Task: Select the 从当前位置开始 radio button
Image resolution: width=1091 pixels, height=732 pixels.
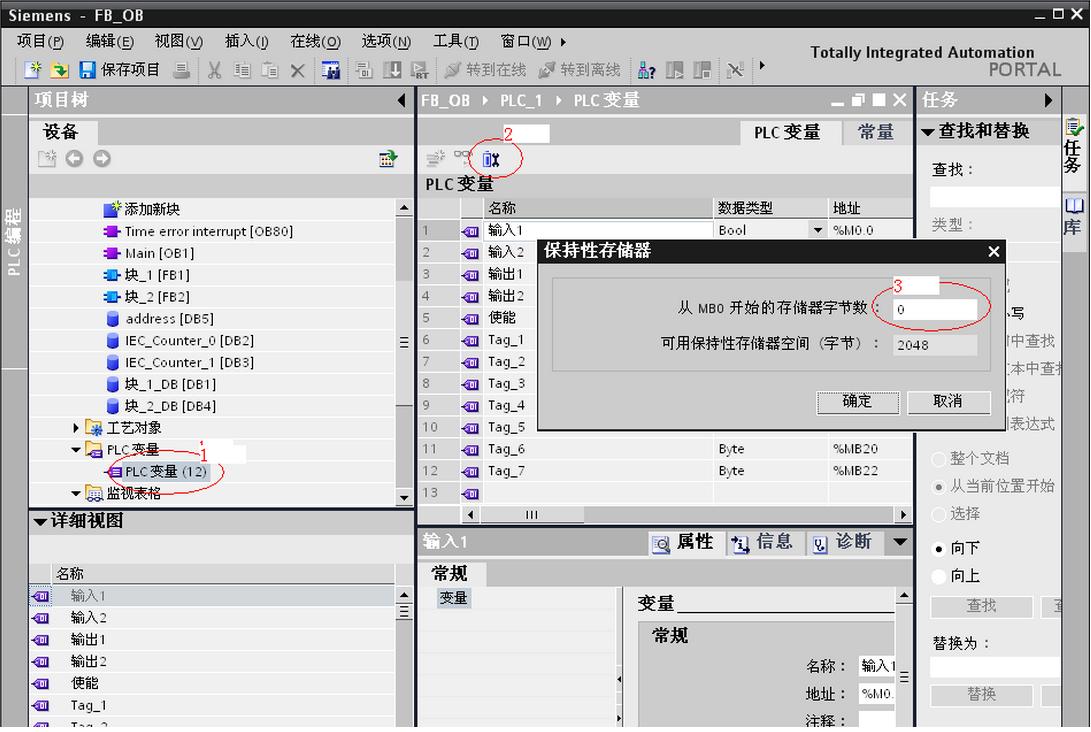Action: [x=939, y=487]
